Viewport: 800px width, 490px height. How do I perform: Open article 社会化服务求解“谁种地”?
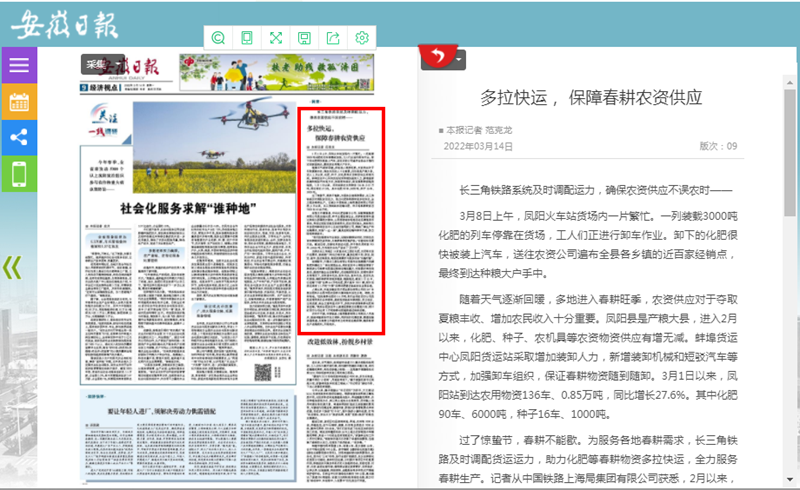(188, 208)
